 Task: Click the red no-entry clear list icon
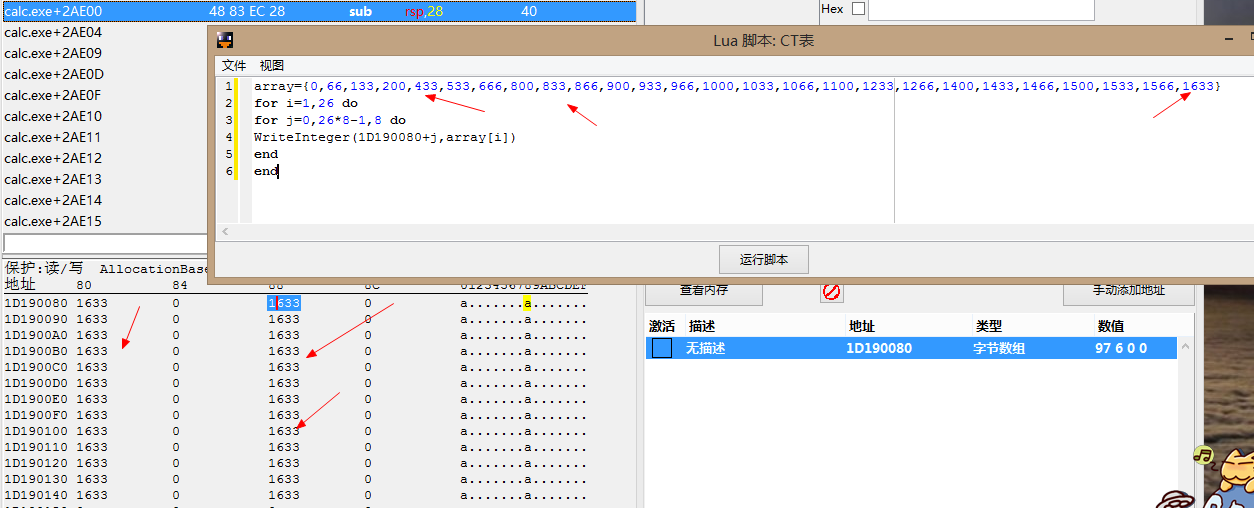point(832,291)
